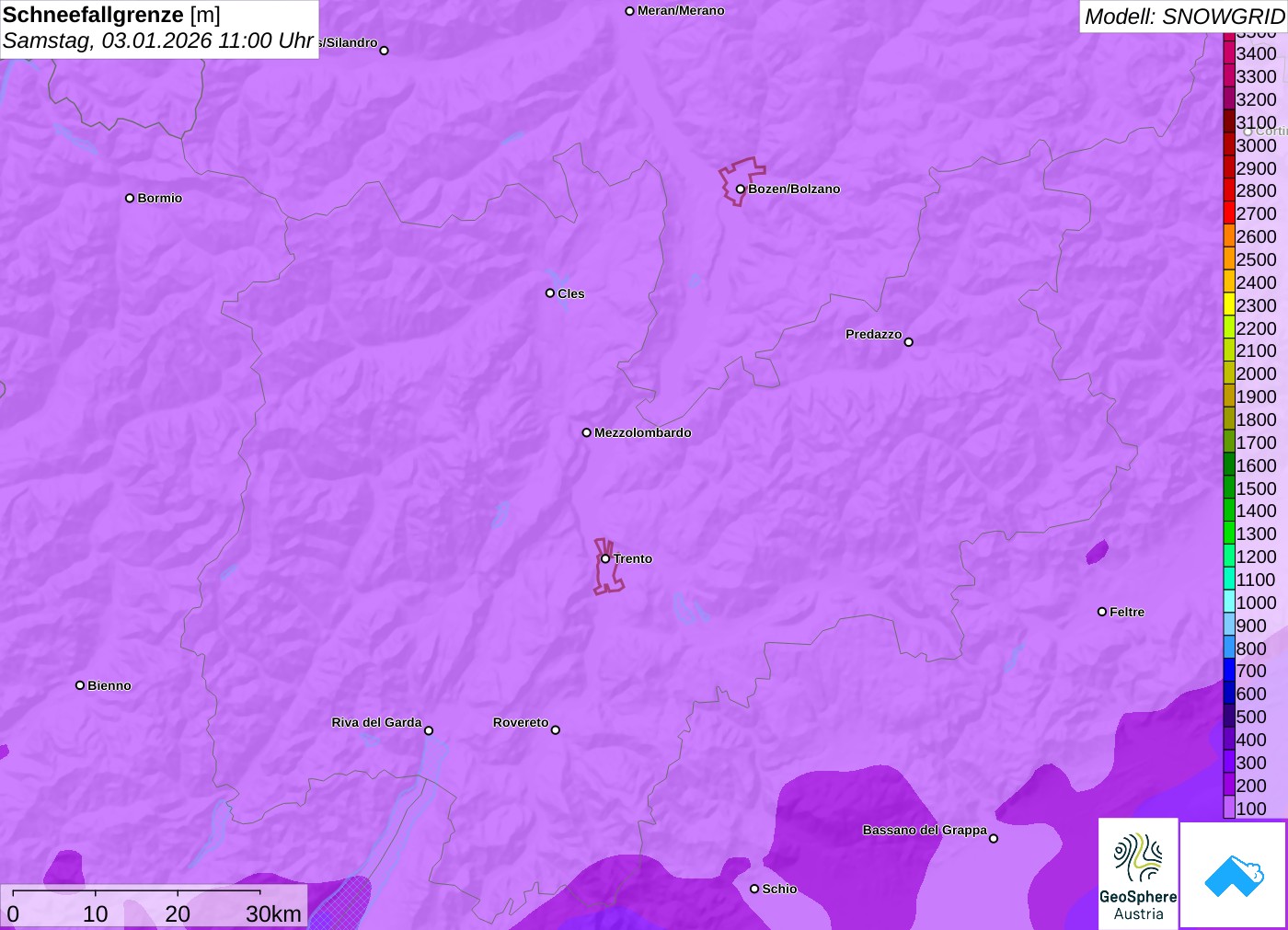Viewport: 1288px width, 930px height.
Task: Click the Bozen/Bolzano location marker
Action: tap(741, 189)
